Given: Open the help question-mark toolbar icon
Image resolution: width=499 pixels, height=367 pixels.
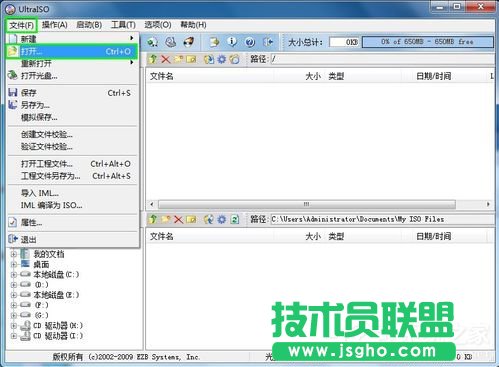Looking at the screenshot, I should coord(250,42).
